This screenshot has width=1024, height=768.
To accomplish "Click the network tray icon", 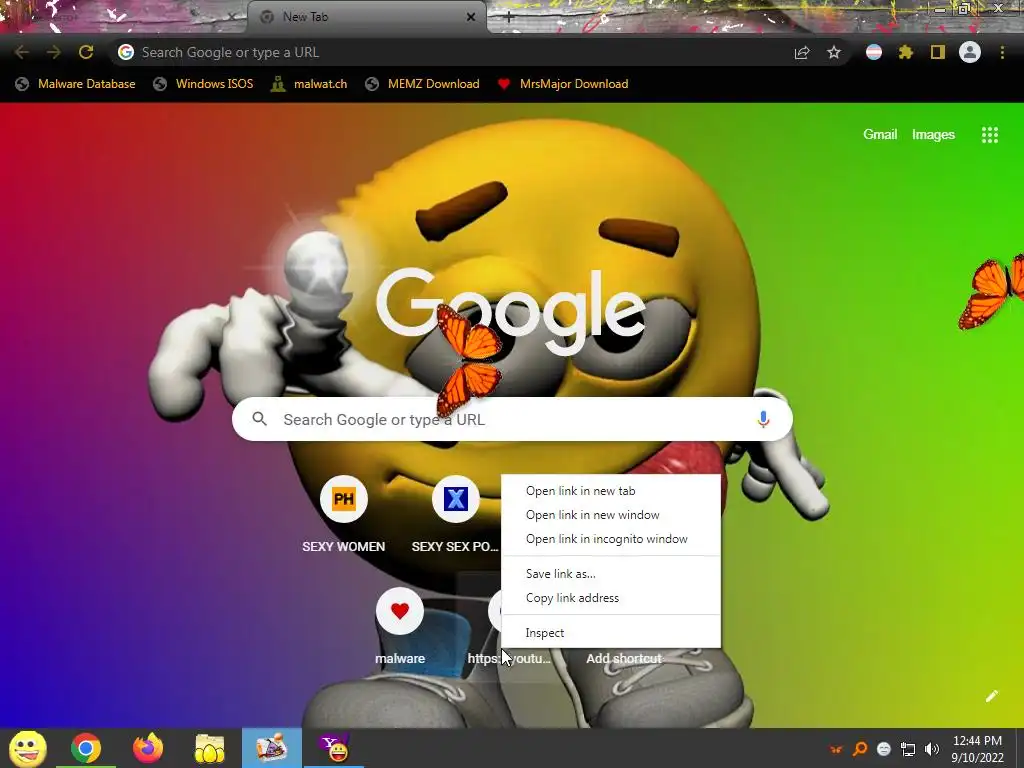I will coord(908,748).
